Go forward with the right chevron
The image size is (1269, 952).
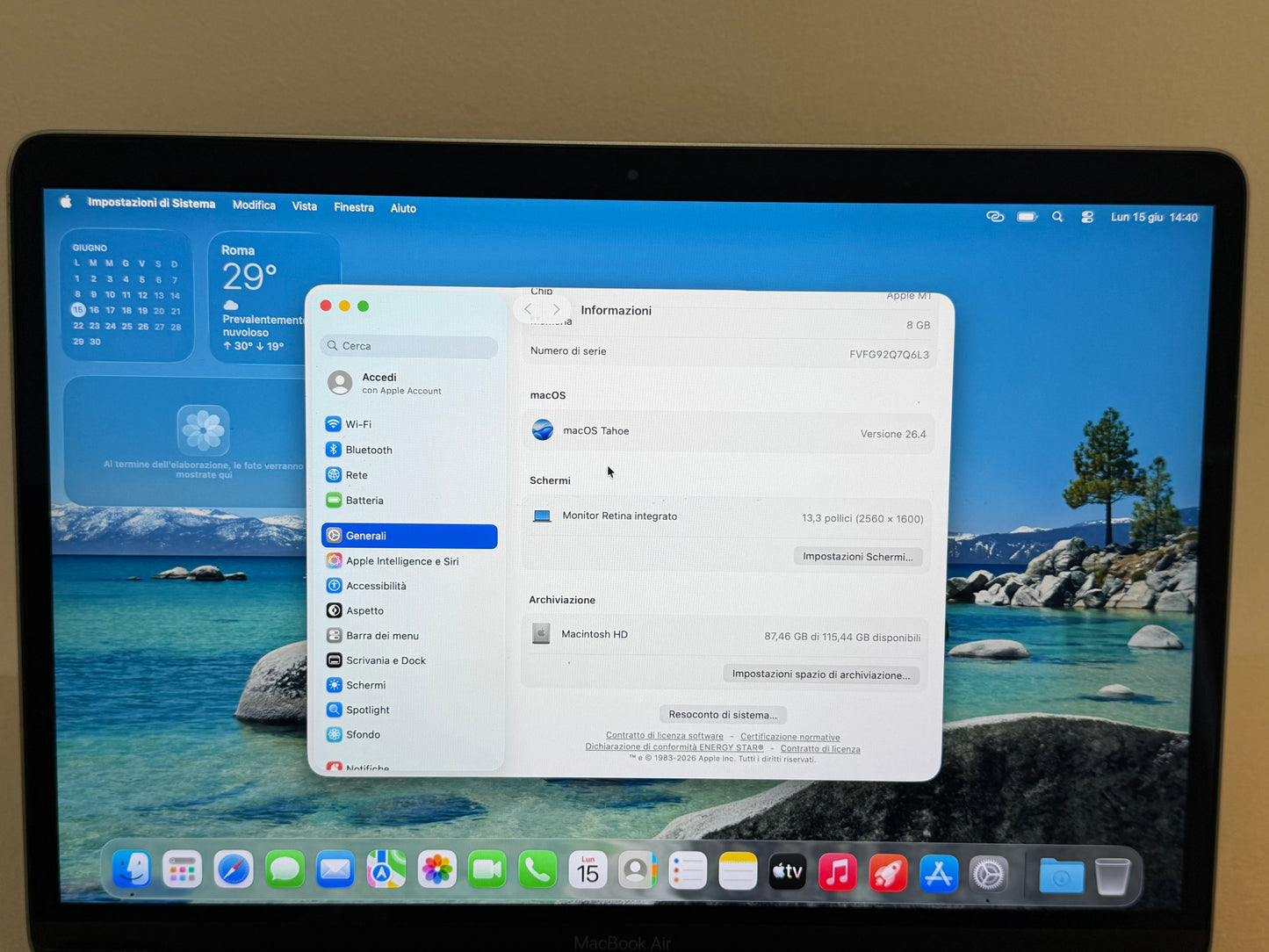pyautogui.click(x=556, y=309)
